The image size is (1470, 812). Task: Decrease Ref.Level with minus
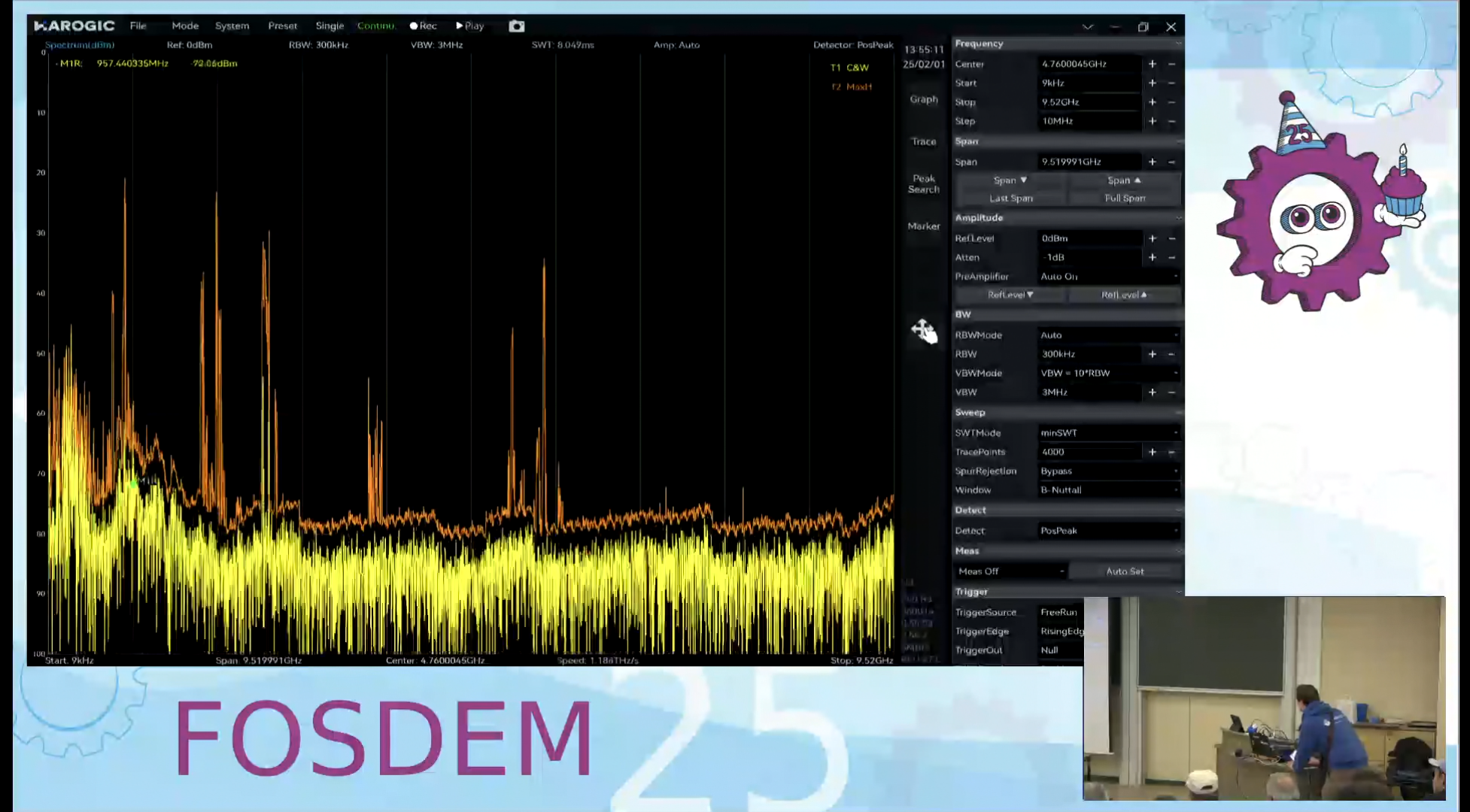coord(1171,238)
